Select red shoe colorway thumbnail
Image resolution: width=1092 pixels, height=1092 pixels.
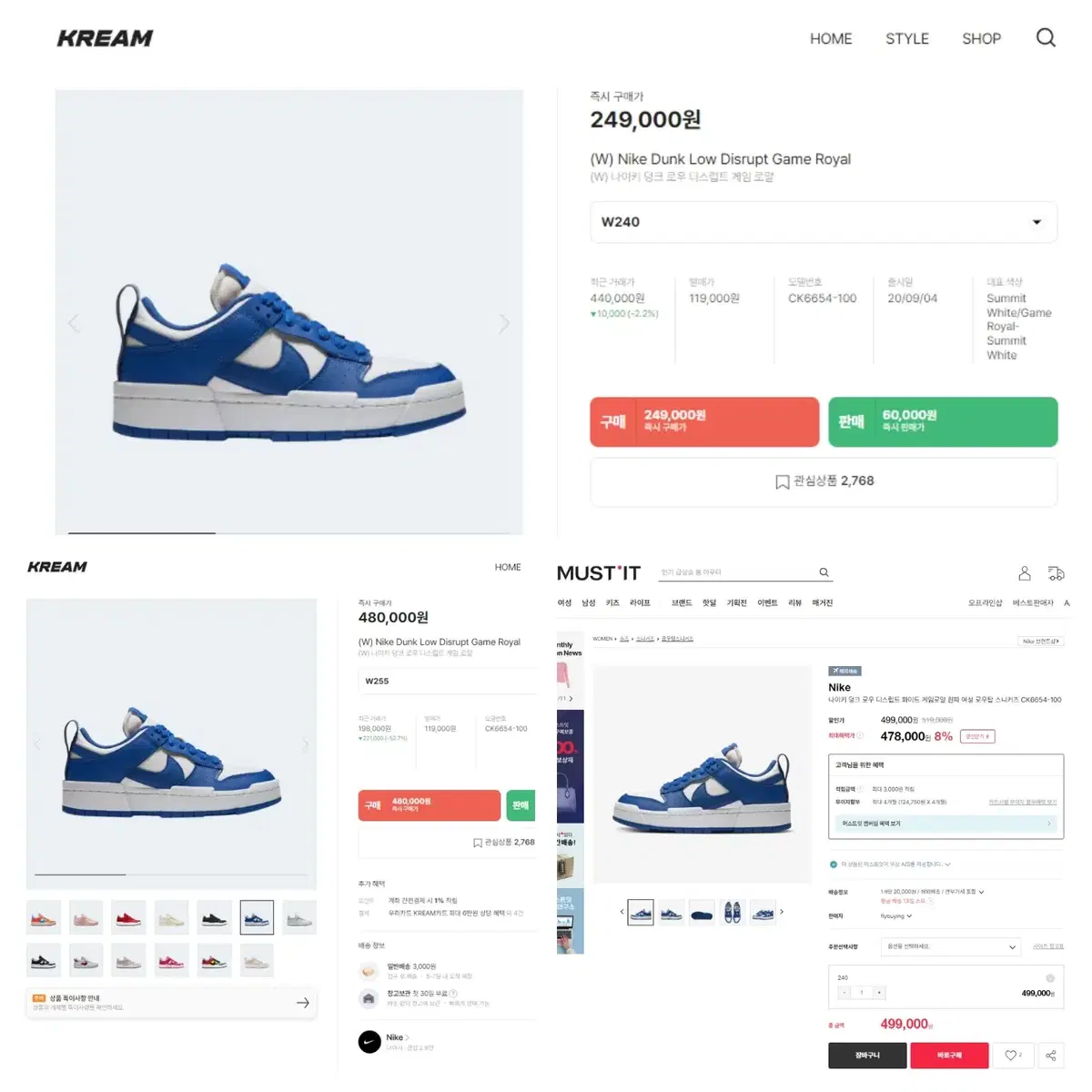pyautogui.click(x=128, y=917)
